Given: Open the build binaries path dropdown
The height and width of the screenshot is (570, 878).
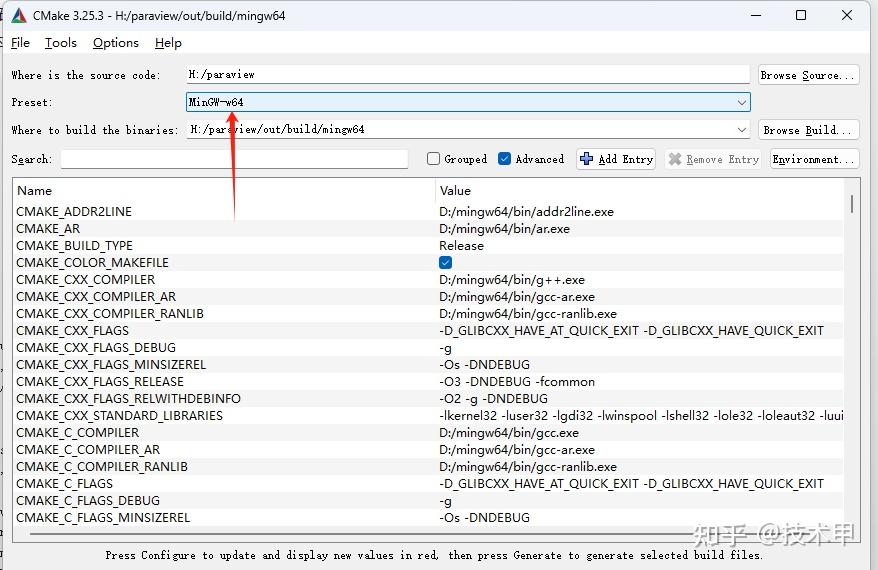Looking at the screenshot, I should [x=742, y=130].
